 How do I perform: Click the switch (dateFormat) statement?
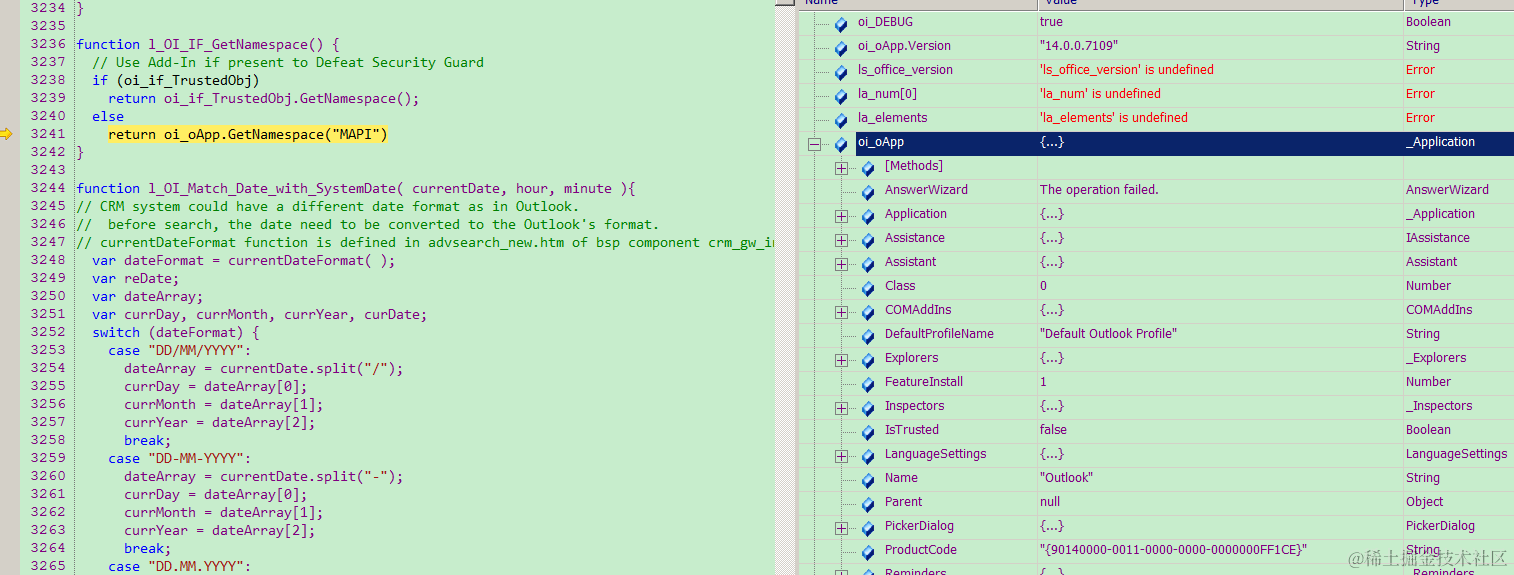coord(176,332)
